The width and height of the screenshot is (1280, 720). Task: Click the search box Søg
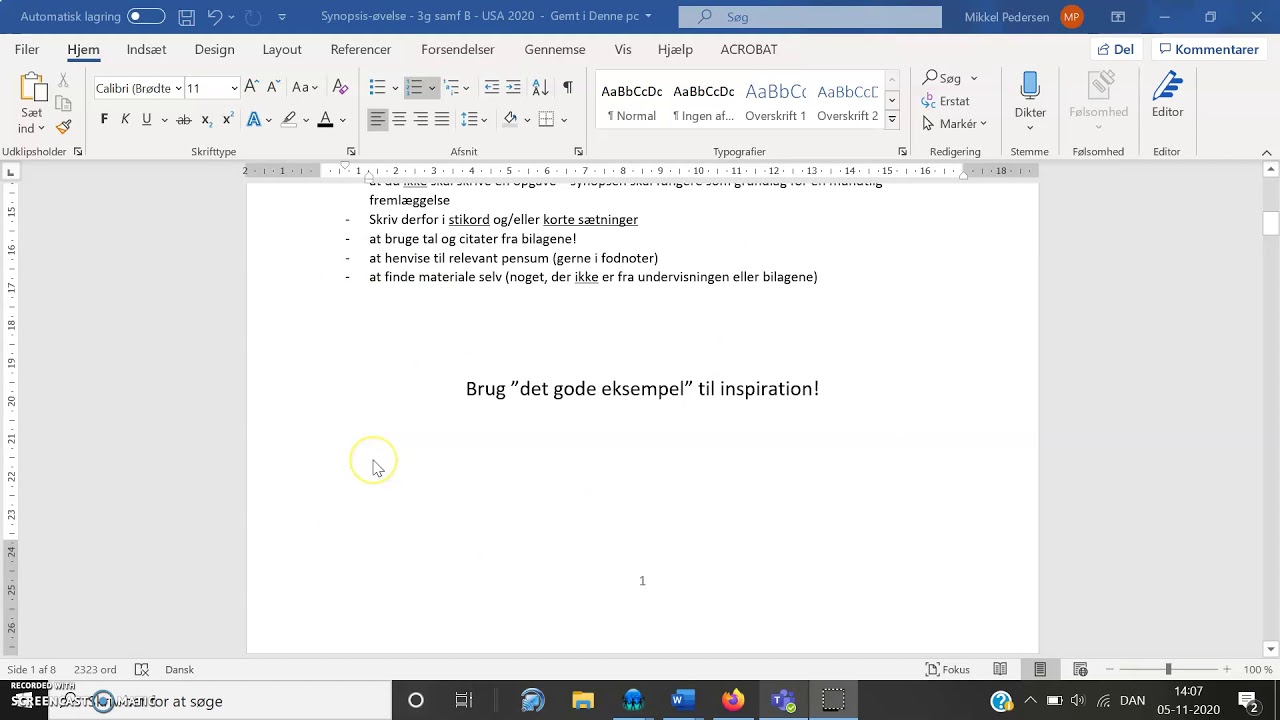810,17
